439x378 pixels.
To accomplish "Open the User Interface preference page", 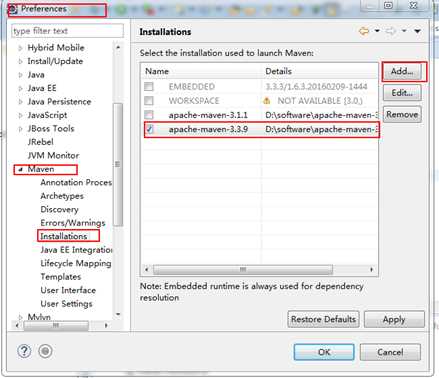I will [68, 290].
